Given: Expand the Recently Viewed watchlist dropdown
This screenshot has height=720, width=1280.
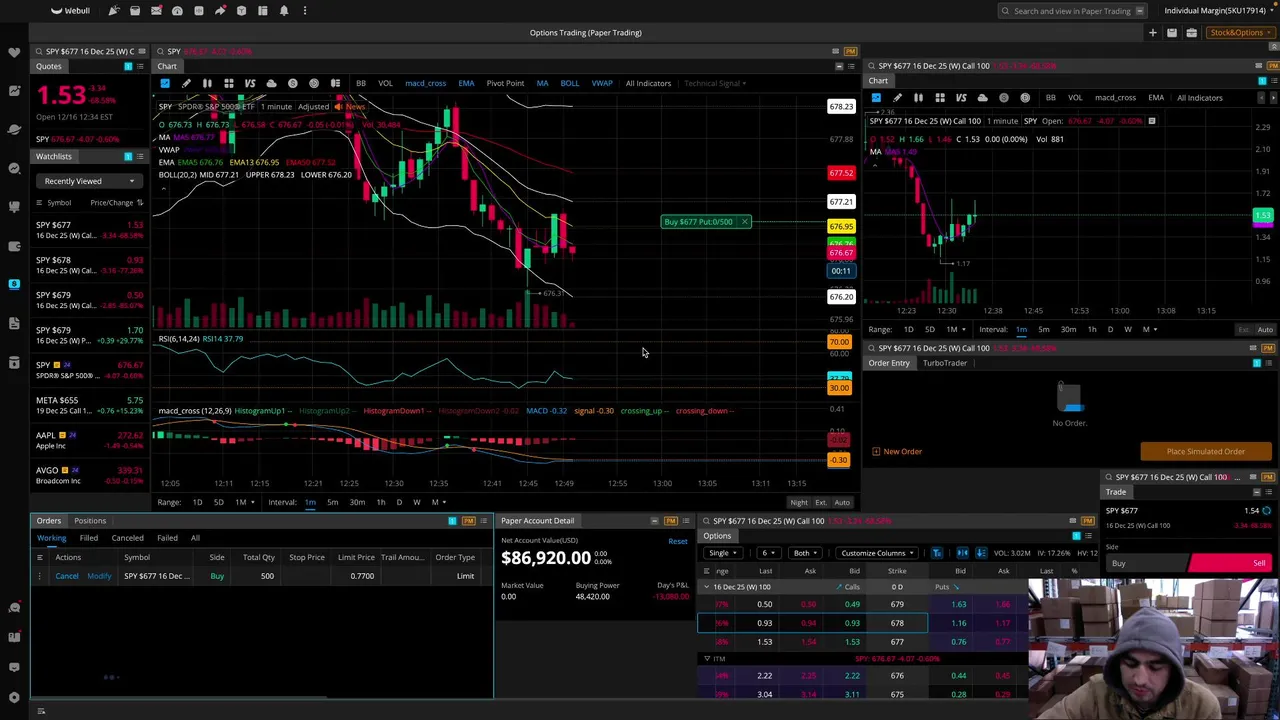Looking at the screenshot, I should [89, 181].
